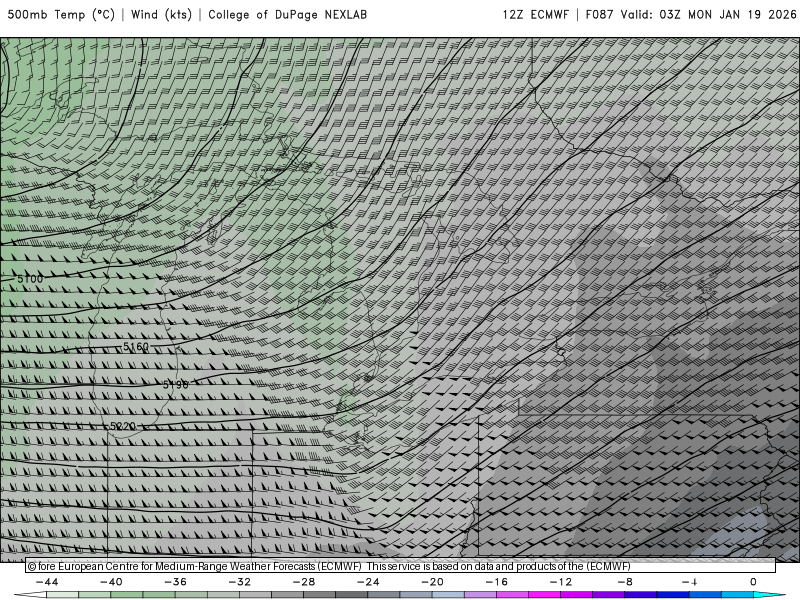This screenshot has height=600, width=800.
Task: Click the -8 colorbar value label
Action: 625,582
